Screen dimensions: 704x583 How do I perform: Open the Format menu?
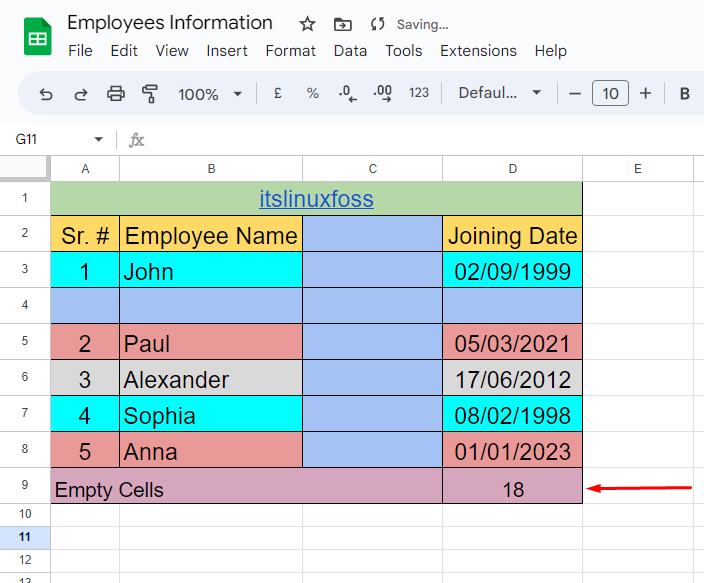[x=290, y=51]
